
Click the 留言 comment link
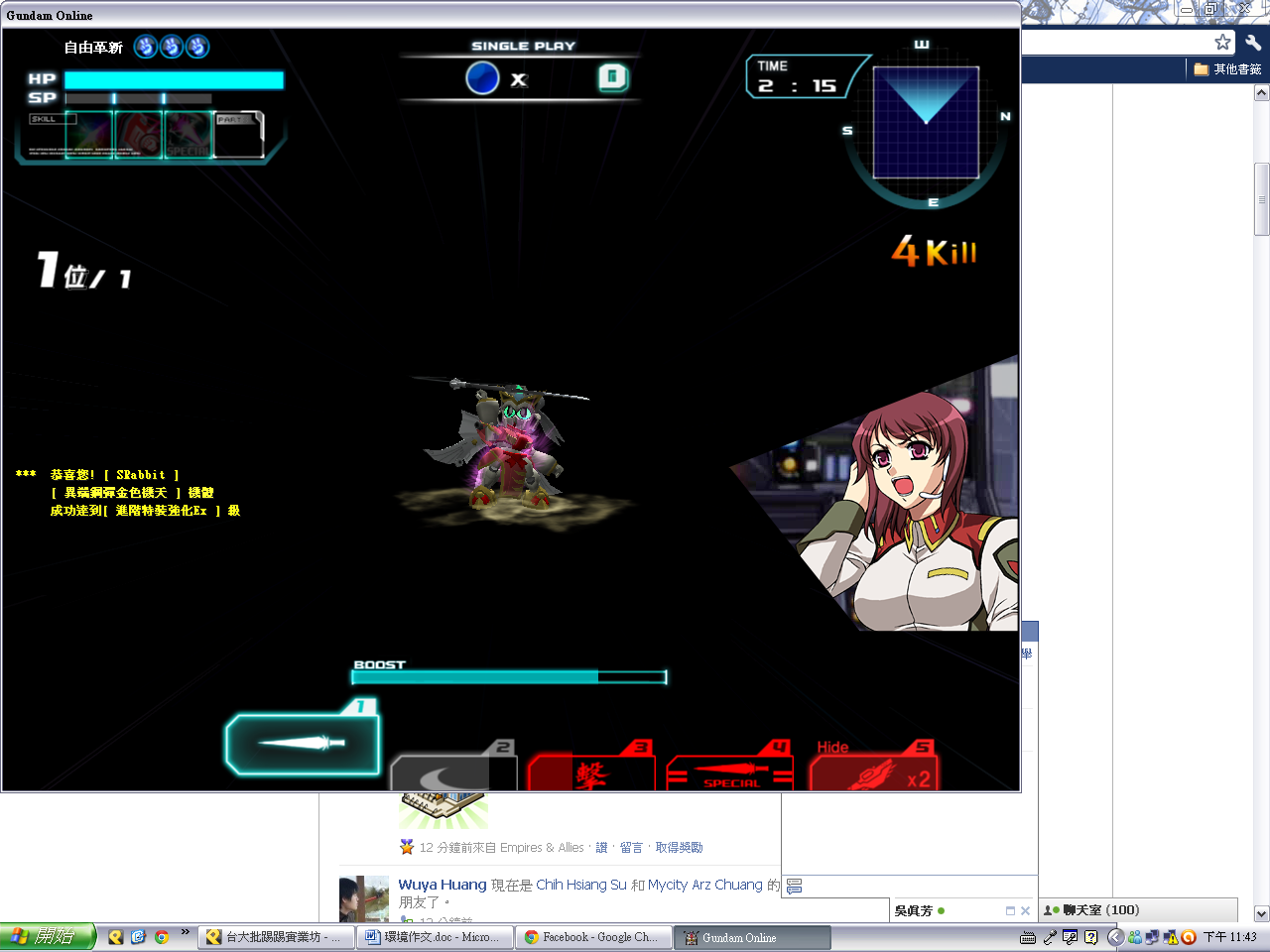(x=631, y=848)
